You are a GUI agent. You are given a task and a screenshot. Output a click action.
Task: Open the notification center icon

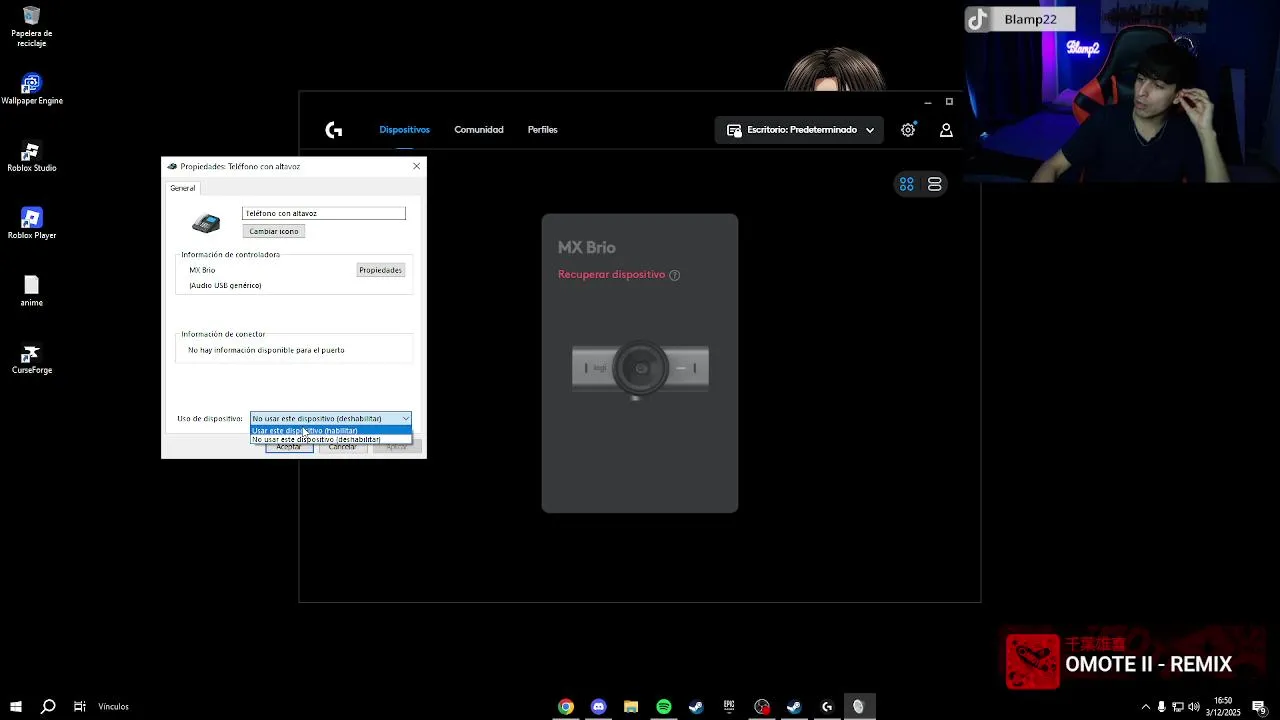pos(1259,707)
